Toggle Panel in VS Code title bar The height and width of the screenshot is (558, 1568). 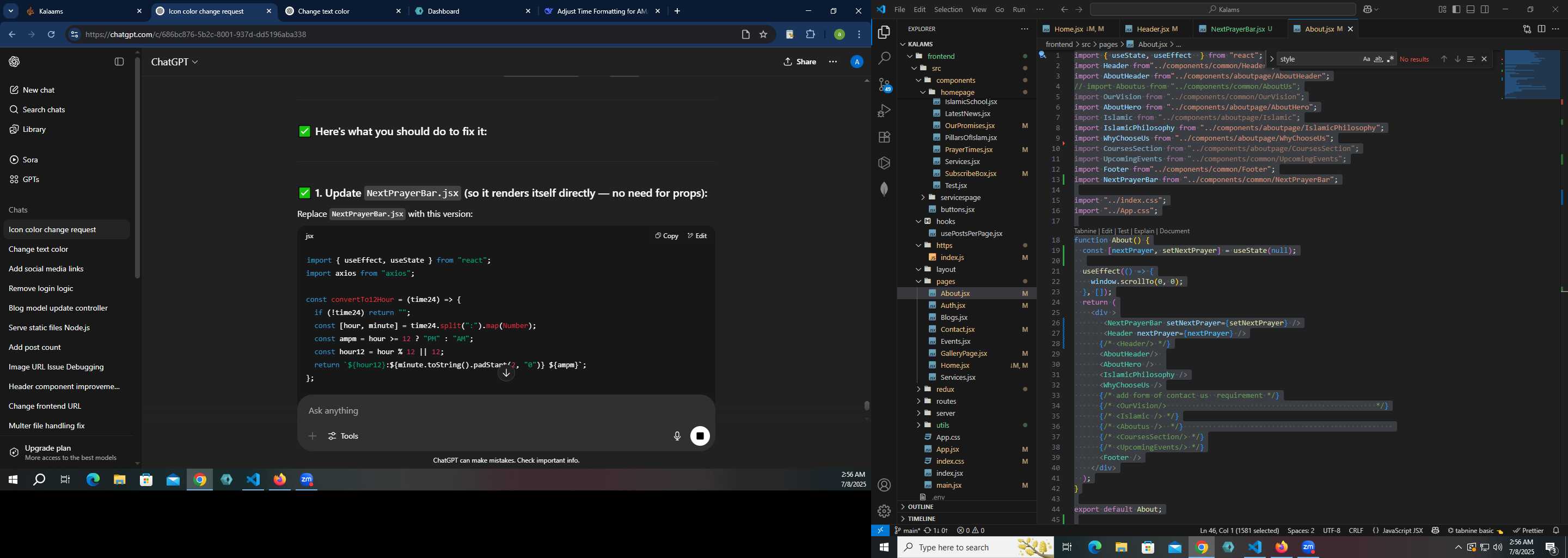coord(1471,10)
